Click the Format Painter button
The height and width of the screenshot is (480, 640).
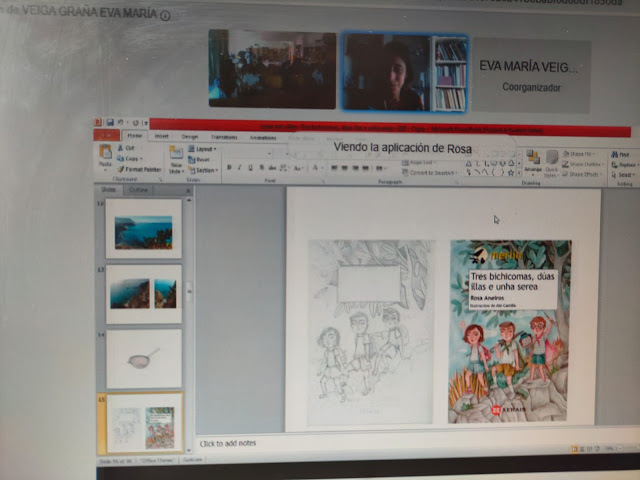tap(139, 169)
